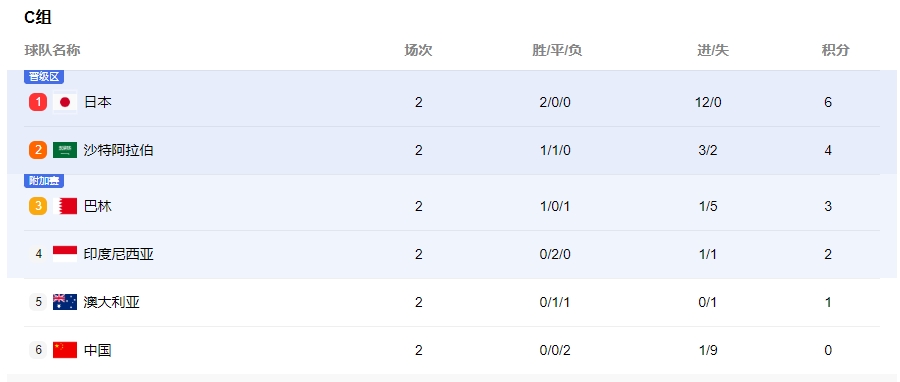Screen dimensions: 900x382
Task: Click the Australia flag icon
Action: [x=65, y=302]
